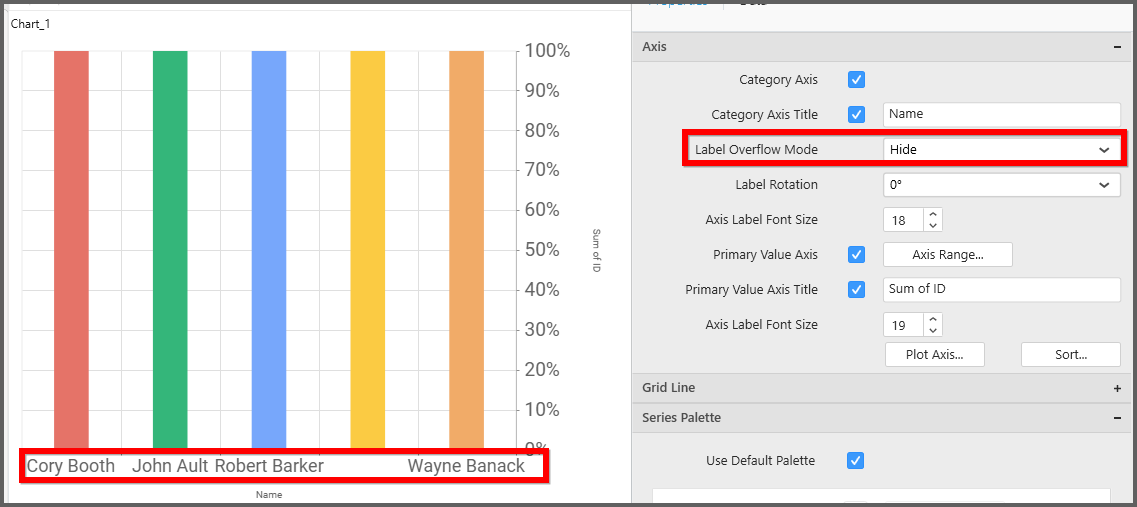Focus the Sum of ID title field
The image size is (1137, 507).
[x=1001, y=290]
